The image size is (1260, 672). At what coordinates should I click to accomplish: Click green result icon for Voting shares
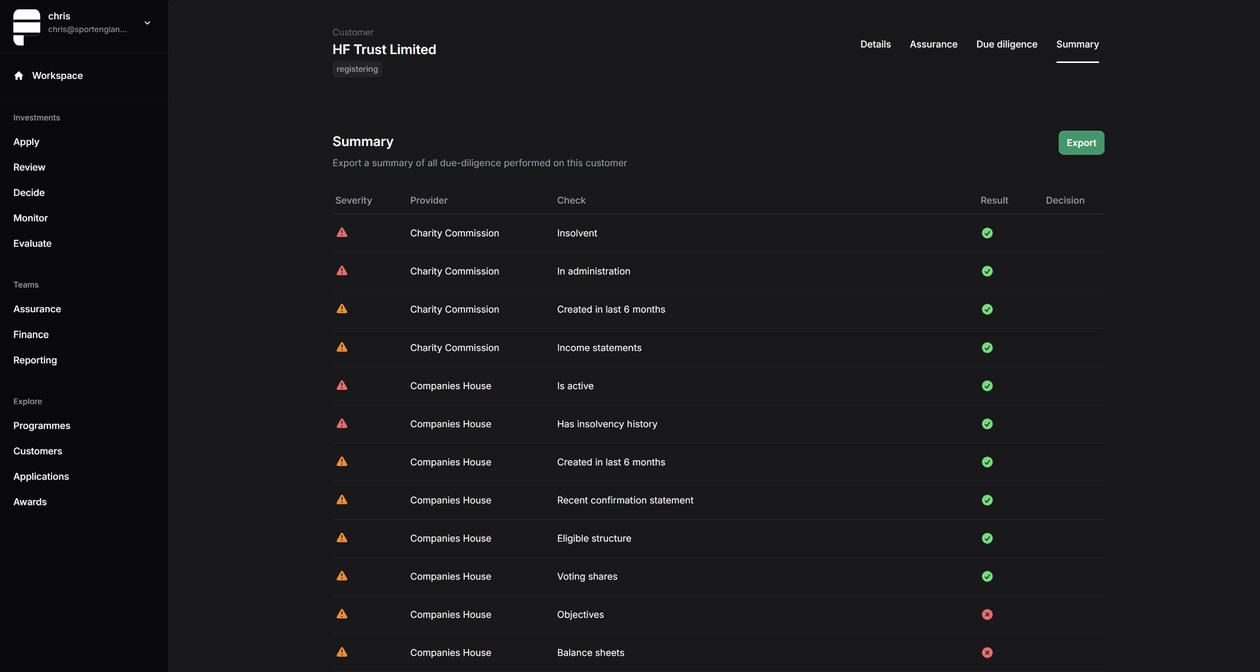[x=987, y=577]
